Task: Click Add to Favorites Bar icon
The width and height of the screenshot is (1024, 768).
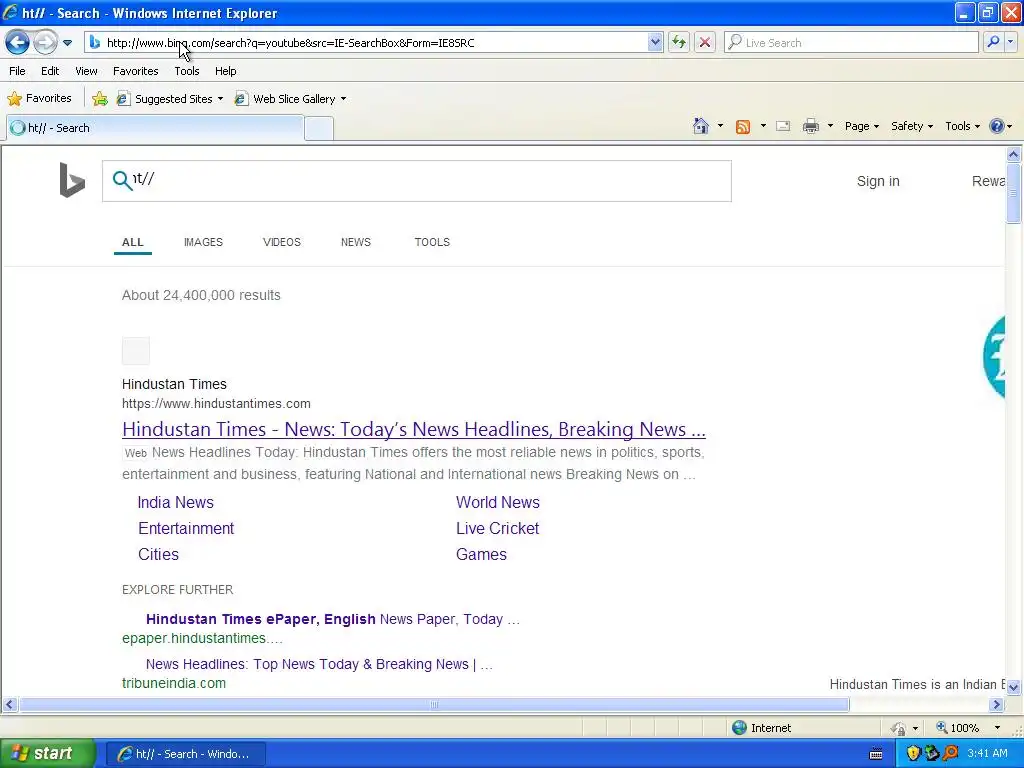Action: pyautogui.click(x=100, y=99)
